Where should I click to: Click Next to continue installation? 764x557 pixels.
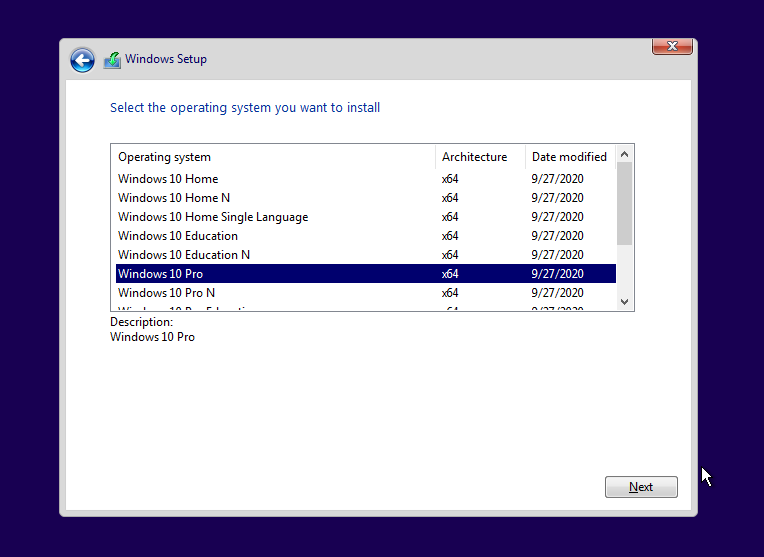coord(641,487)
